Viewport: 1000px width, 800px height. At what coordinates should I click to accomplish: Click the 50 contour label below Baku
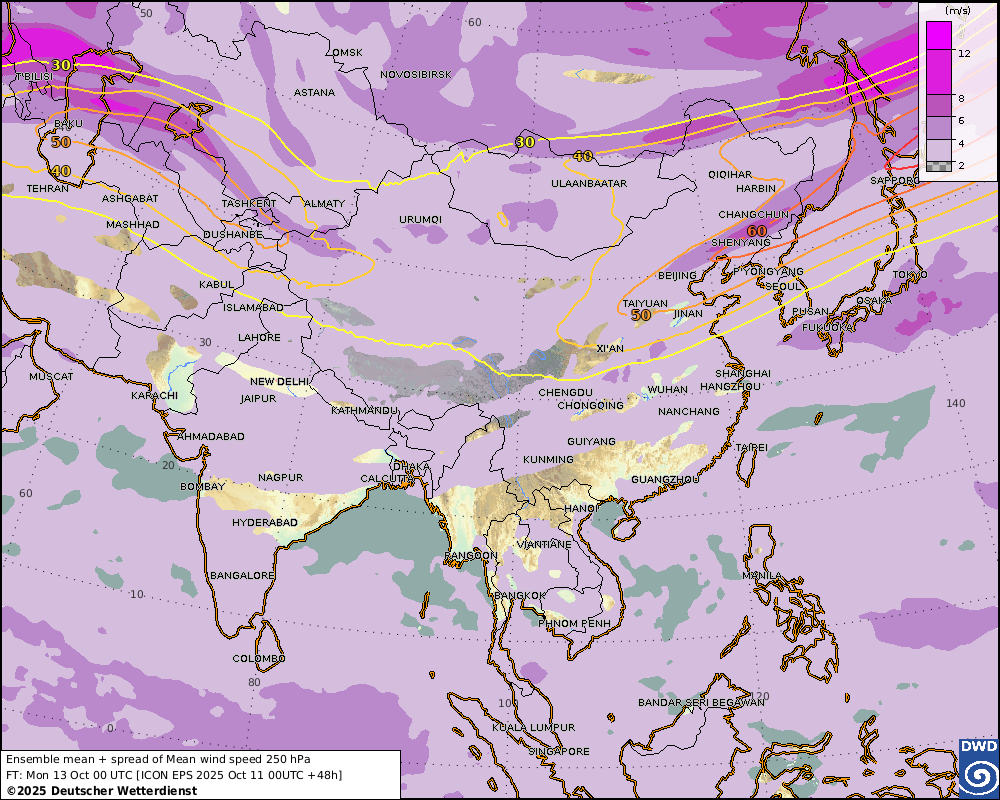[61, 142]
